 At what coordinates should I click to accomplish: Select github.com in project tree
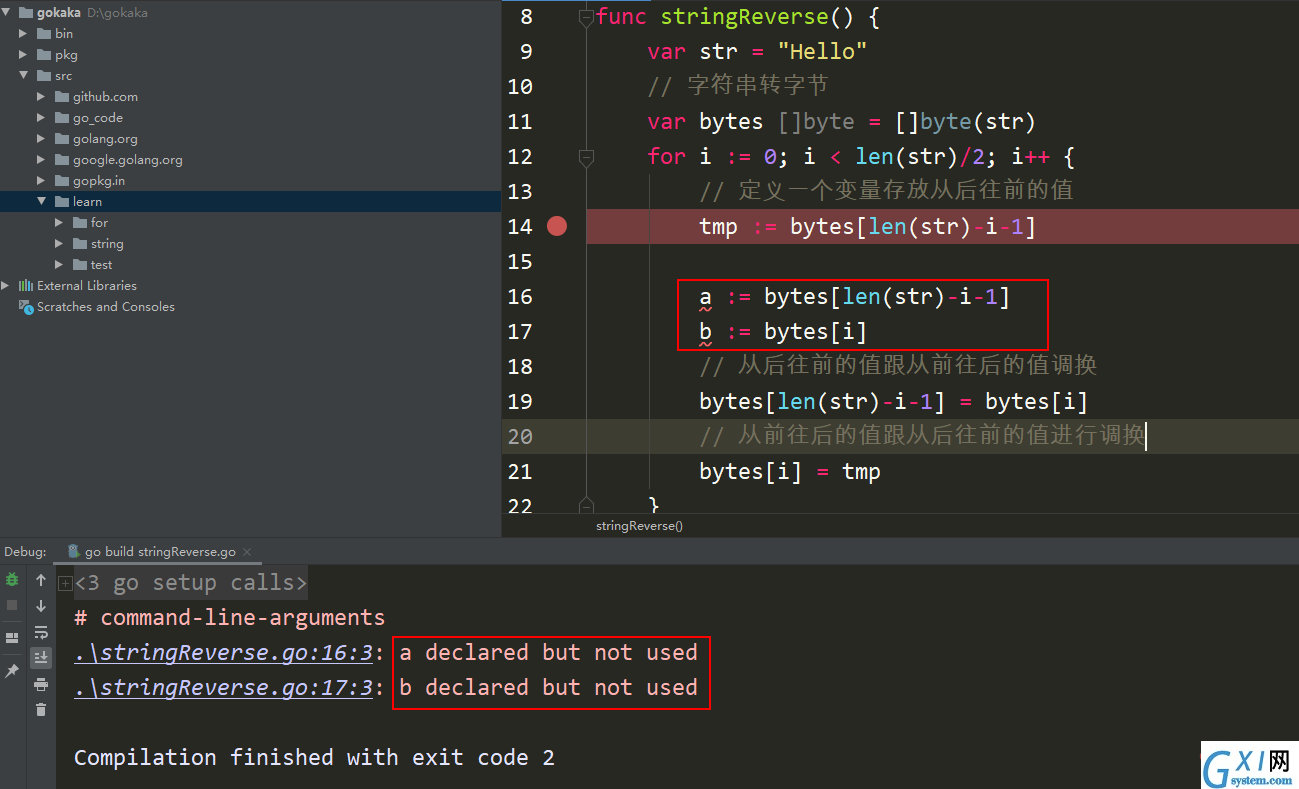click(105, 97)
